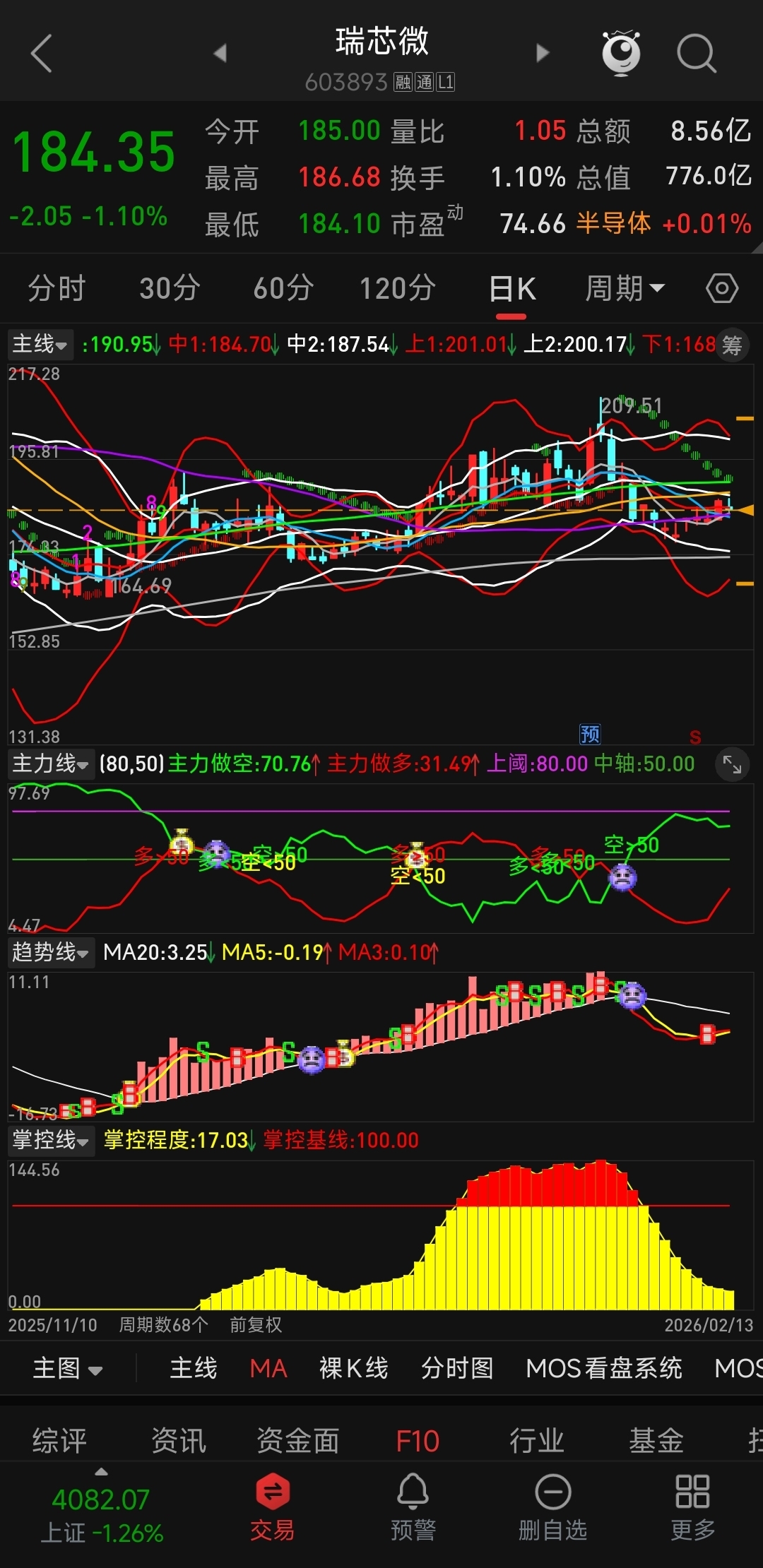Tap red S marker on main chart
This screenshot has width=763, height=1568.
coord(695,737)
